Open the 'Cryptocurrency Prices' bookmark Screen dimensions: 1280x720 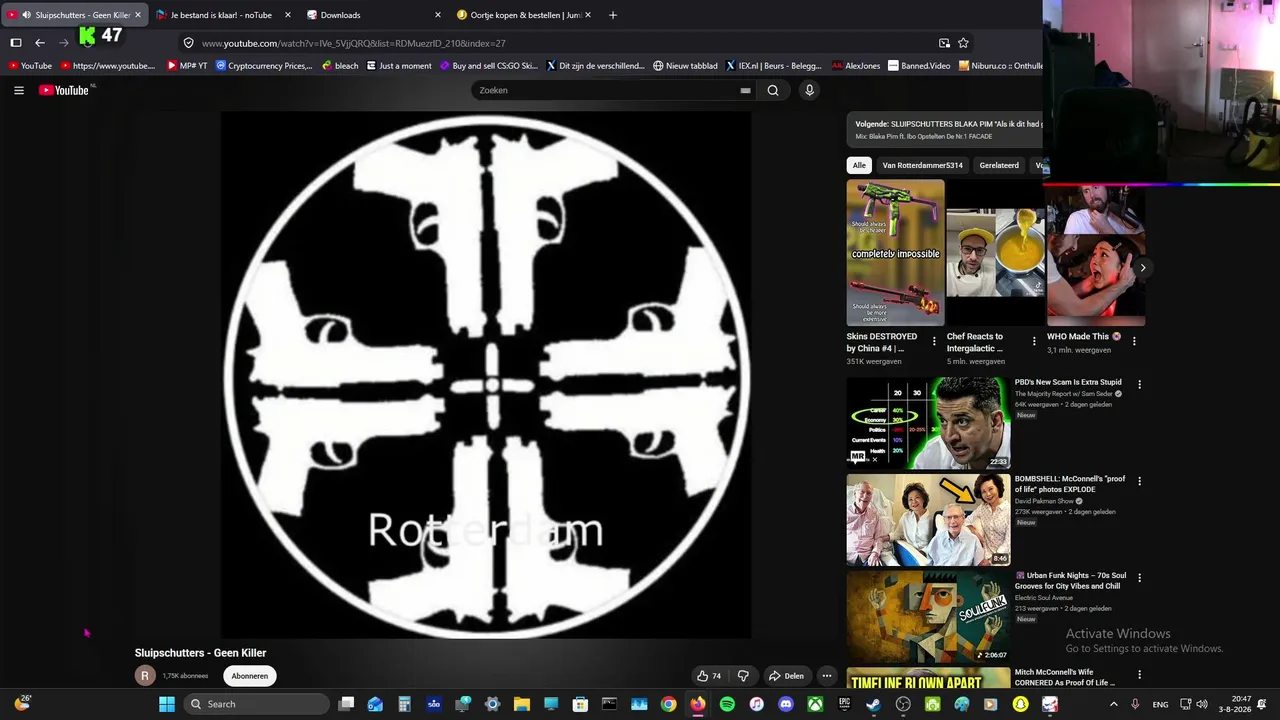coord(264,66)
